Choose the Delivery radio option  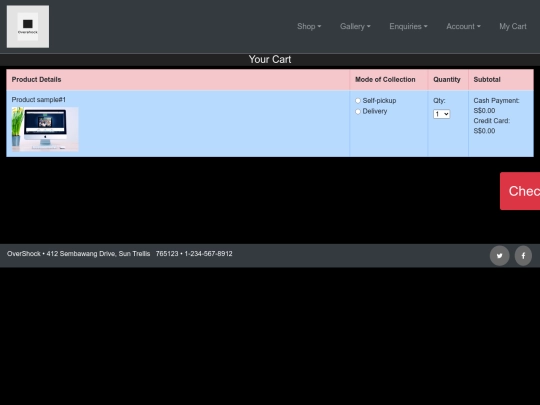[x=358, y=112]
